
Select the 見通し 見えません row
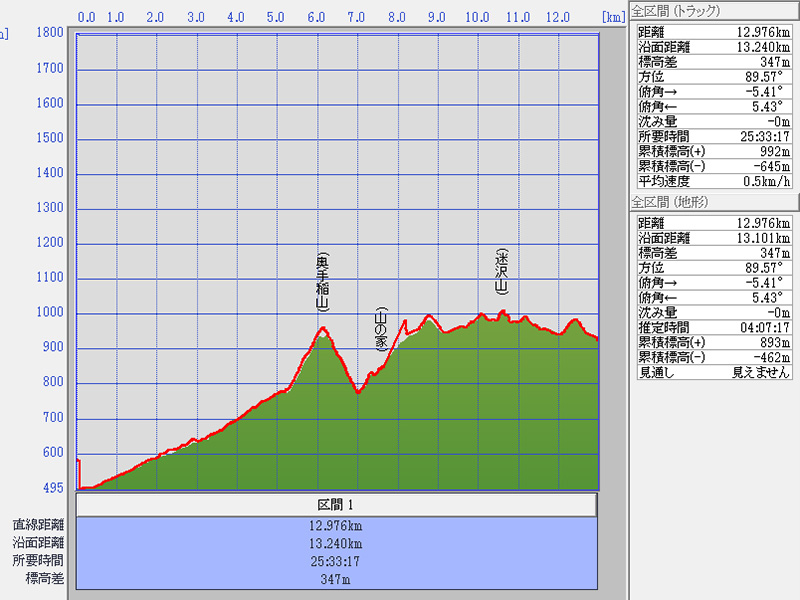[x=714, y=372]
